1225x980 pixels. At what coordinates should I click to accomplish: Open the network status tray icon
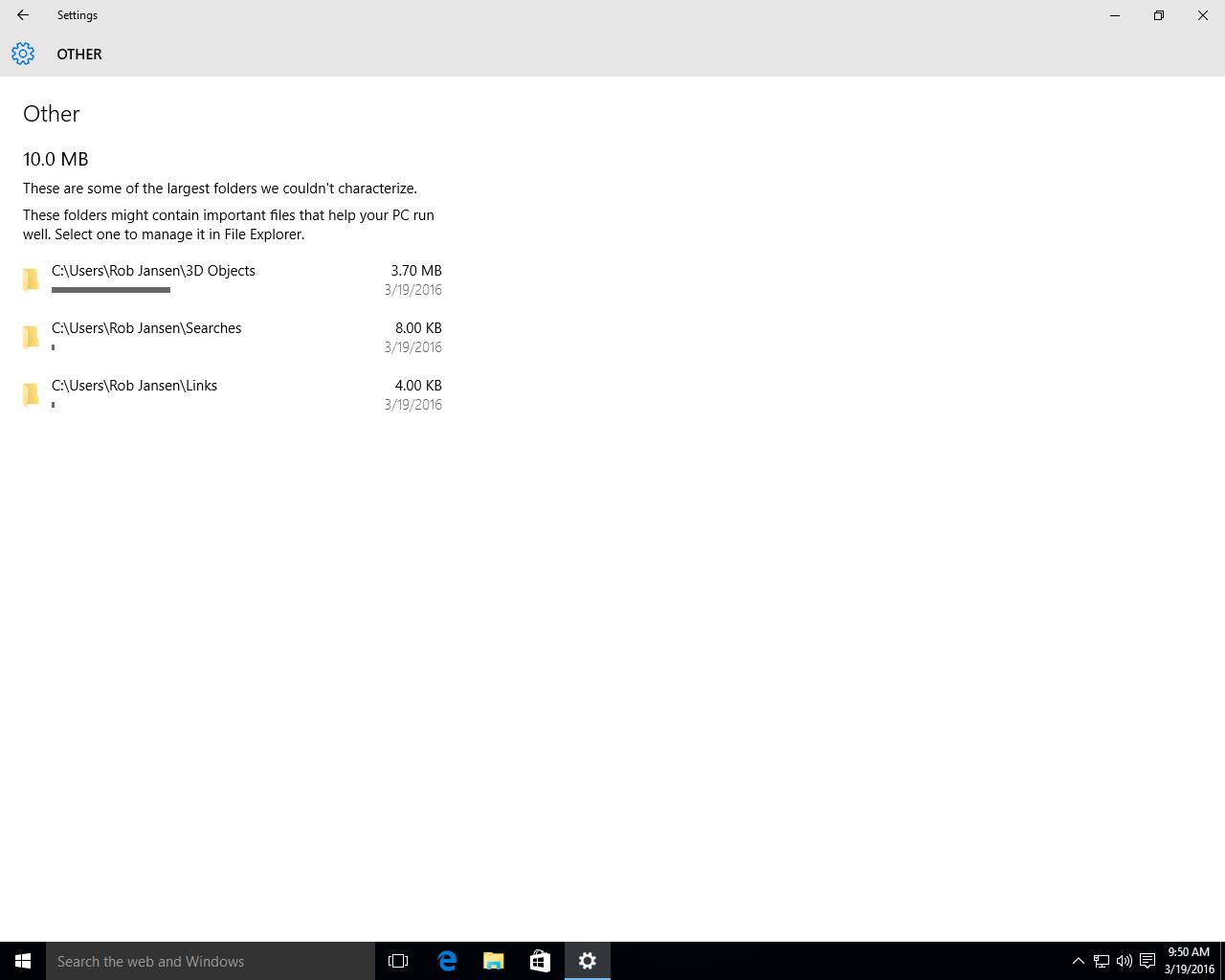coord(1102,961)
